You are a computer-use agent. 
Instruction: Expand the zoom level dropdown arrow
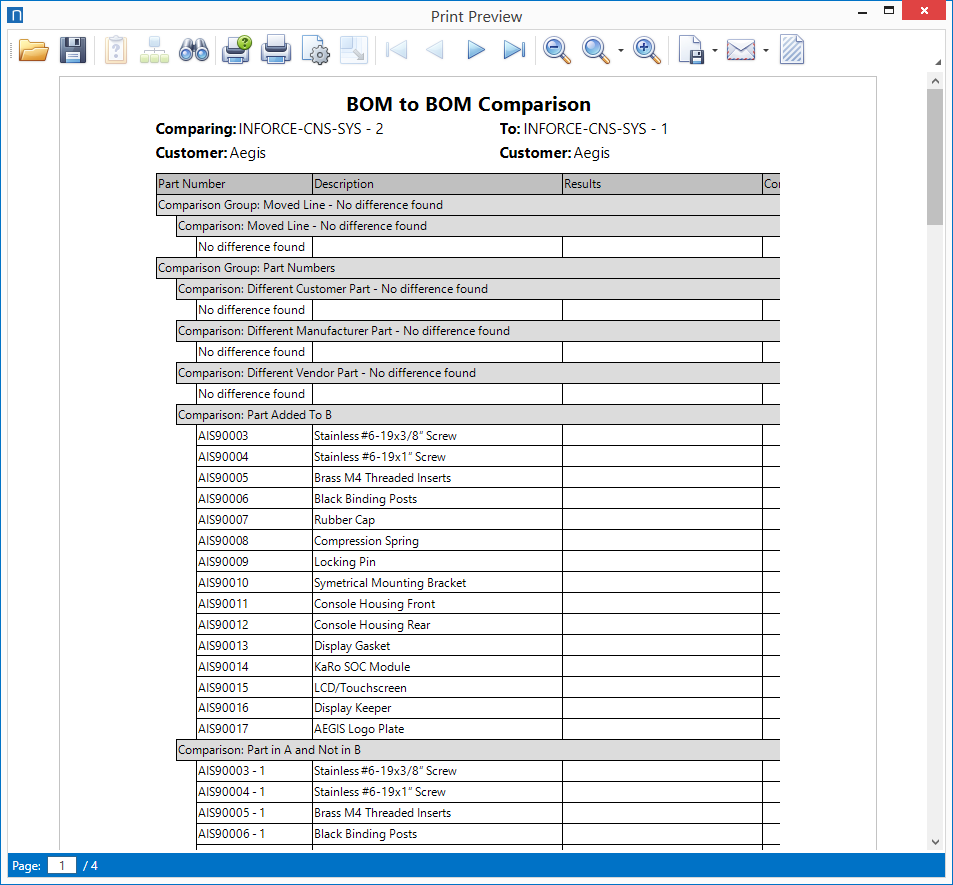pyautogui.click(x=621, y=51)
